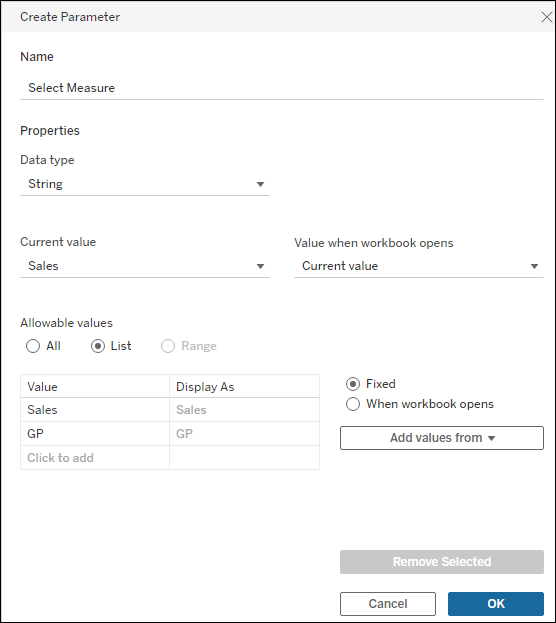Click the Remove Selected button
556x623 pixels.
(442, 562)
